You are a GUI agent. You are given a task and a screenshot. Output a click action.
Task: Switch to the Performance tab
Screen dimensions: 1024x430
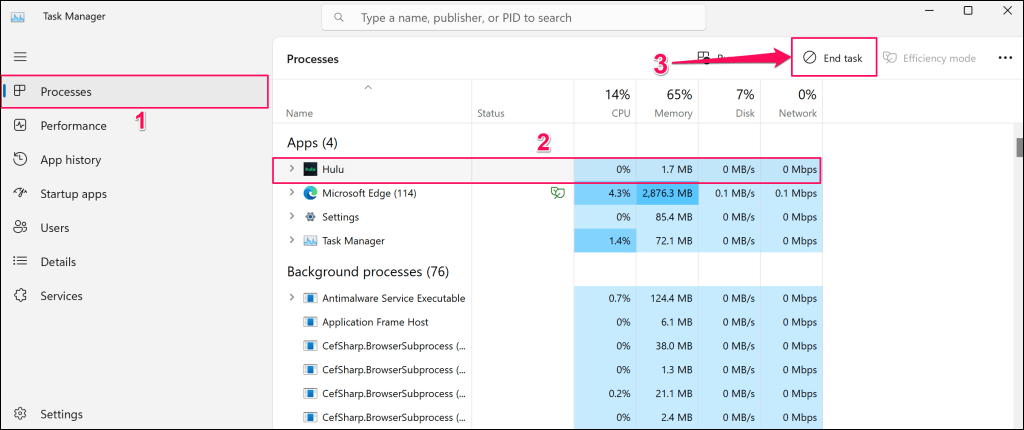(x=73, y=126)
